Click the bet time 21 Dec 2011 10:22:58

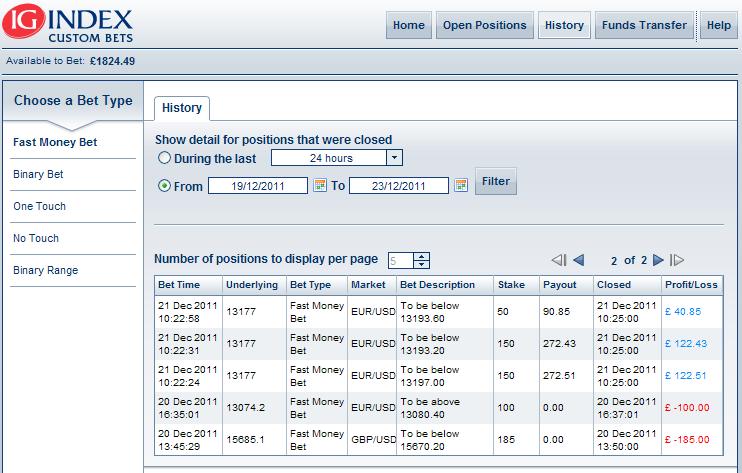tap(188, 312)
